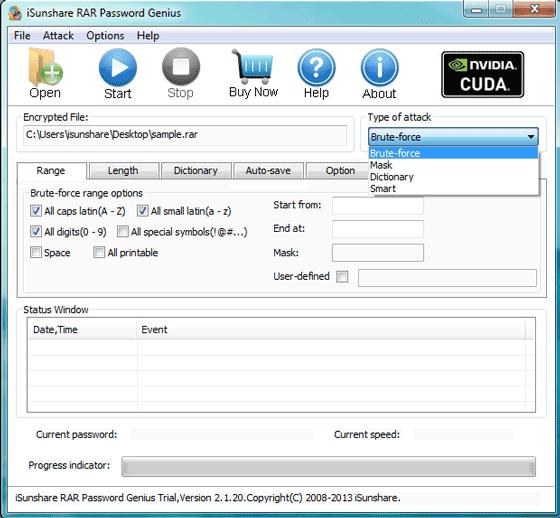Click the application icon in title bar
This screenshot has height=518, width=560.
click(15, 13)
